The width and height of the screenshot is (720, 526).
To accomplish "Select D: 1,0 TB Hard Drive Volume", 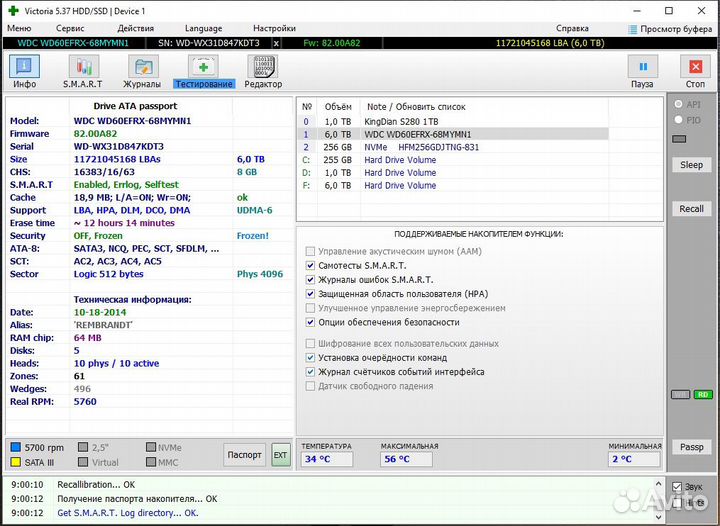I will click(453, 173).
